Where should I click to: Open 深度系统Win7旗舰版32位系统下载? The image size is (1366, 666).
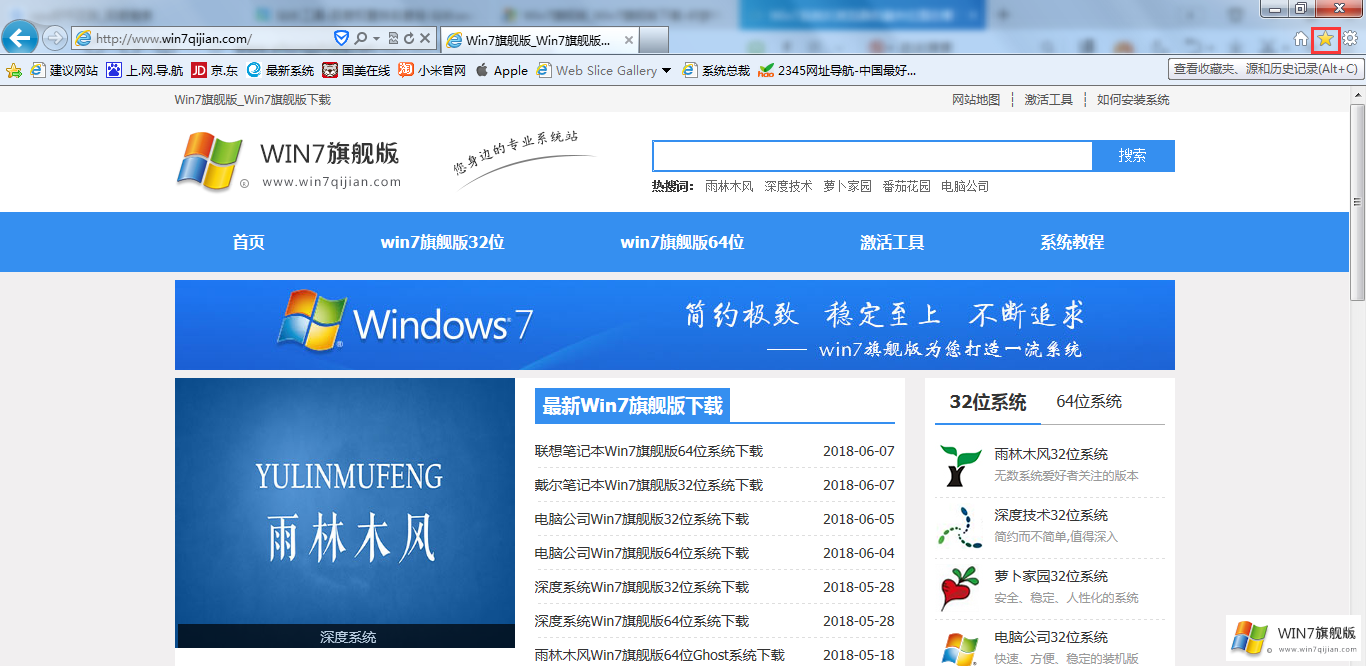pyautogui.click(x=642, y=587)
